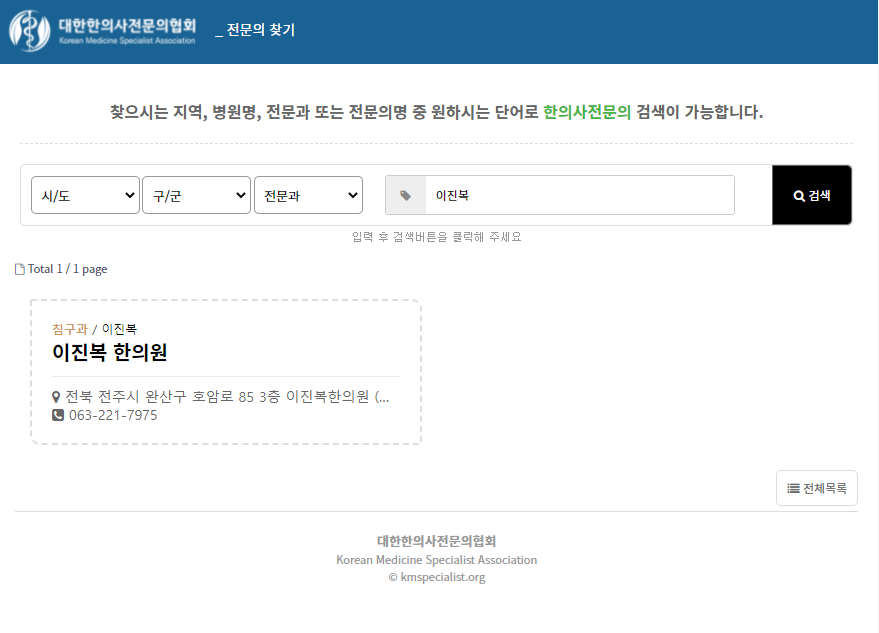Click the black 검색 search button
Viewport: 879px width, 633px height.
pos(812,195)
